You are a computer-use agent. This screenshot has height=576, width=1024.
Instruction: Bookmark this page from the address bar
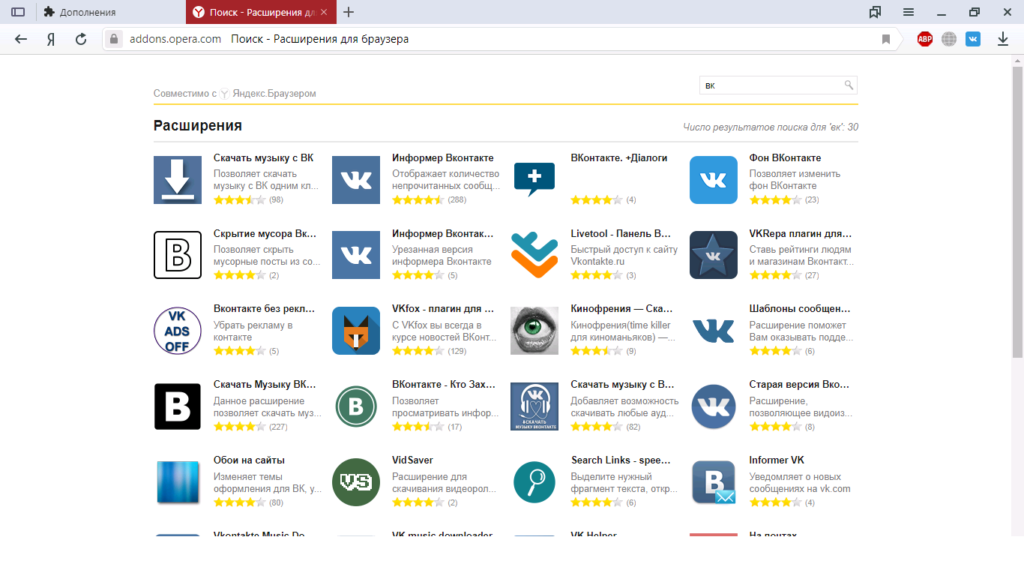point(886,39)
